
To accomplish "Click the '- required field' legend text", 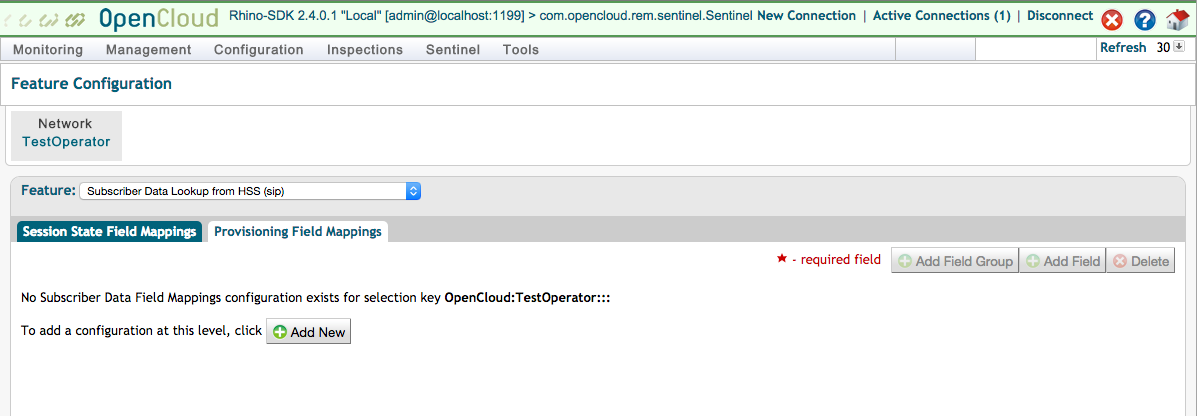I will (836, 260).
